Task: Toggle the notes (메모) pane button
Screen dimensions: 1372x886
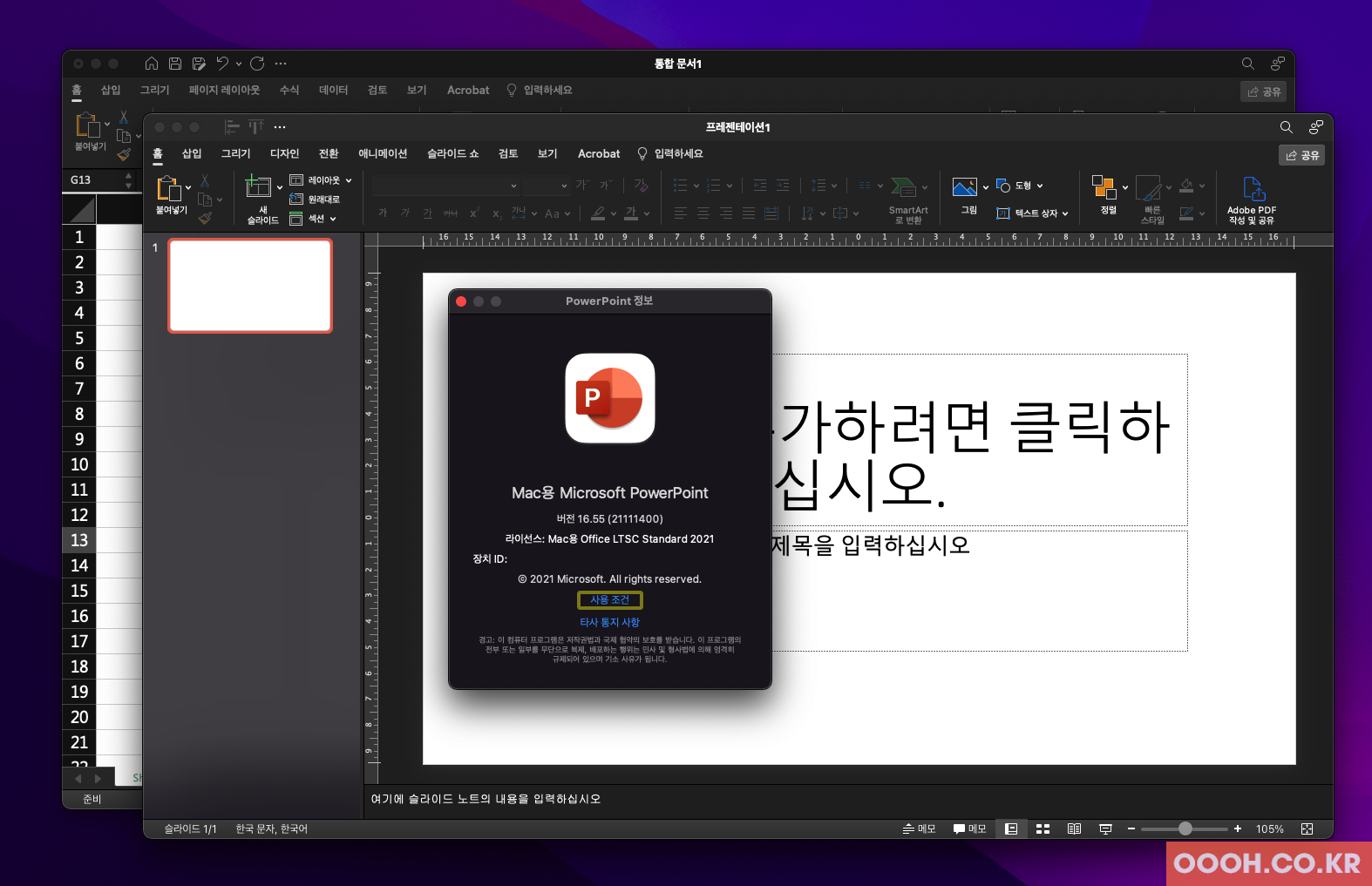Action: point(919,829)
